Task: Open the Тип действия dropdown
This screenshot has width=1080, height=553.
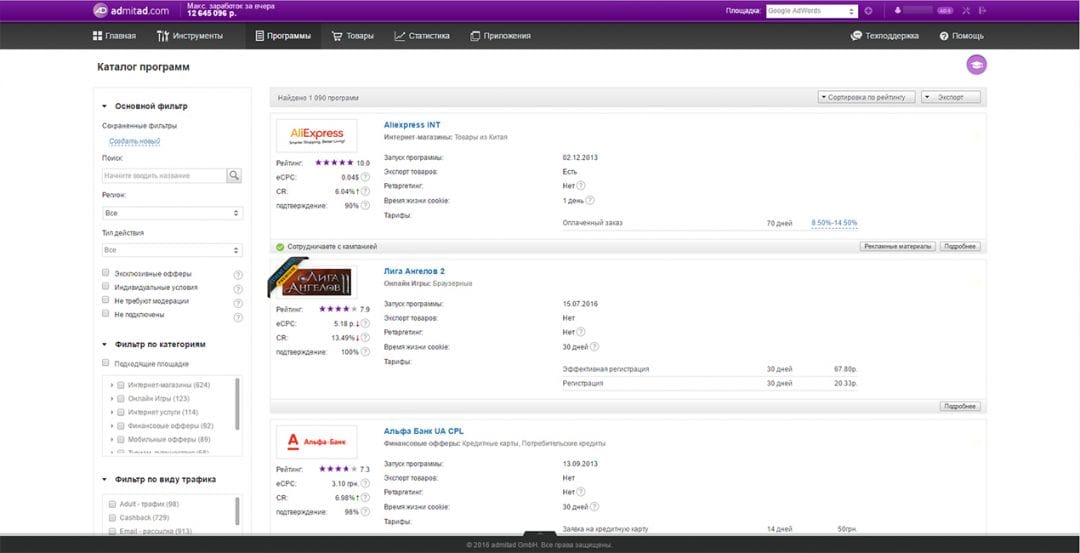Action: (x=172, y=250)
